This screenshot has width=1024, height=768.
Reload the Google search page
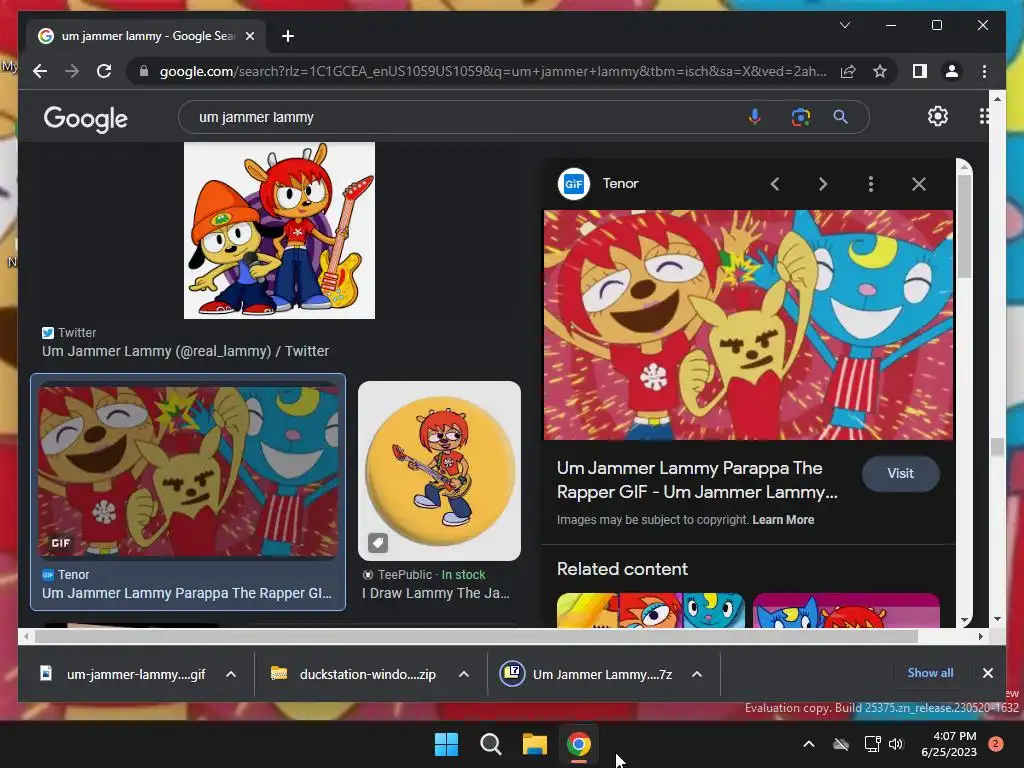[104, 71]
